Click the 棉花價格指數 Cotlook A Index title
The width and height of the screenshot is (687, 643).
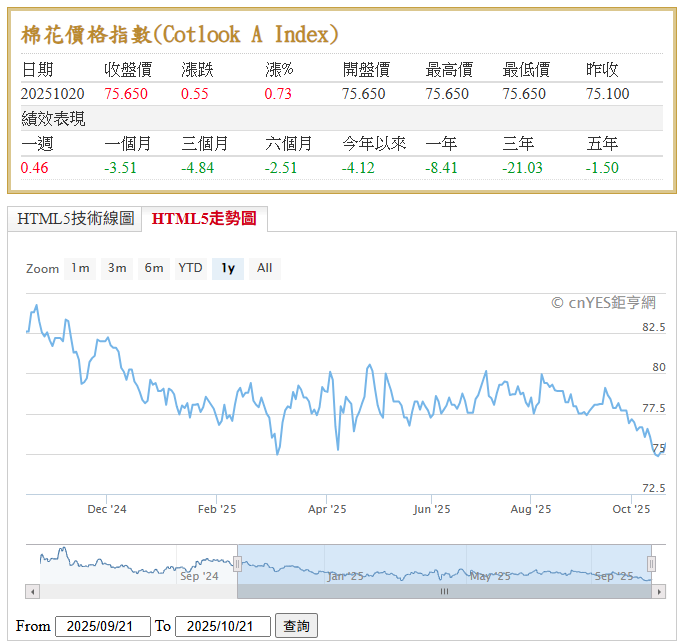[180, 35]
